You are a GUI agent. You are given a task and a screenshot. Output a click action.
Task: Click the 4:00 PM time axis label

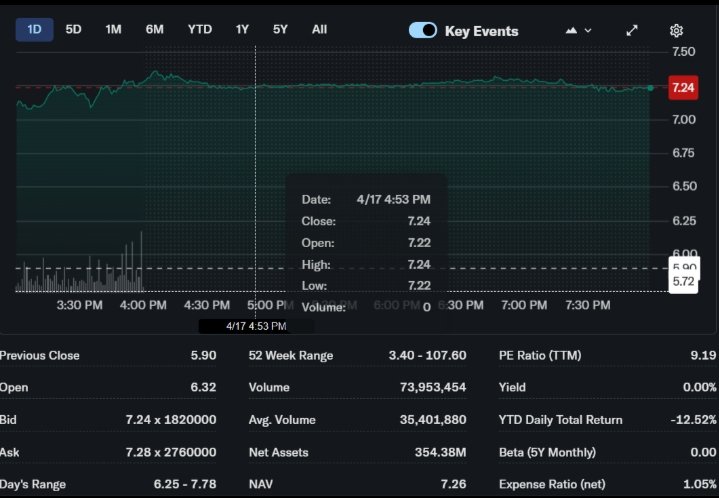(143, 305)
